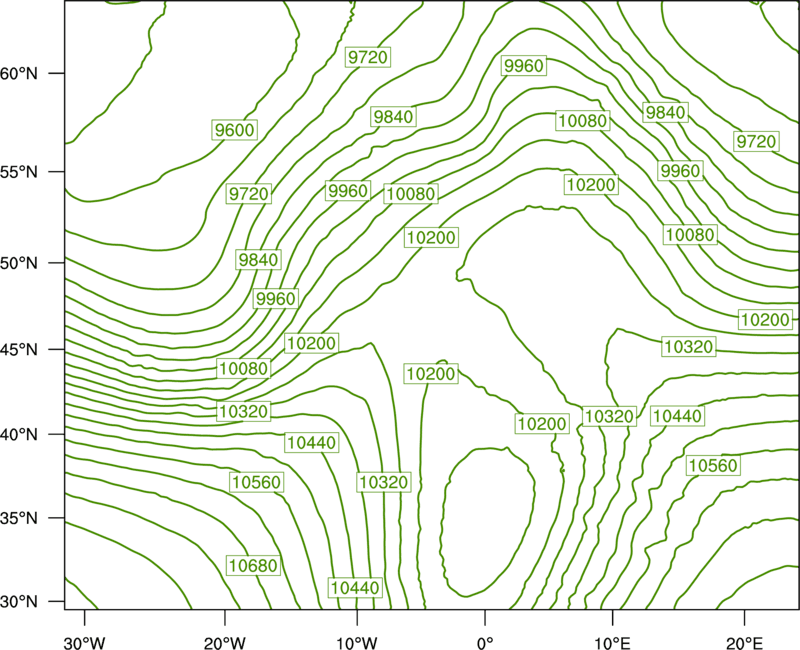Select the 10680 contour label
The width and height of the screenshot is (800, 650).
point(254,565)
